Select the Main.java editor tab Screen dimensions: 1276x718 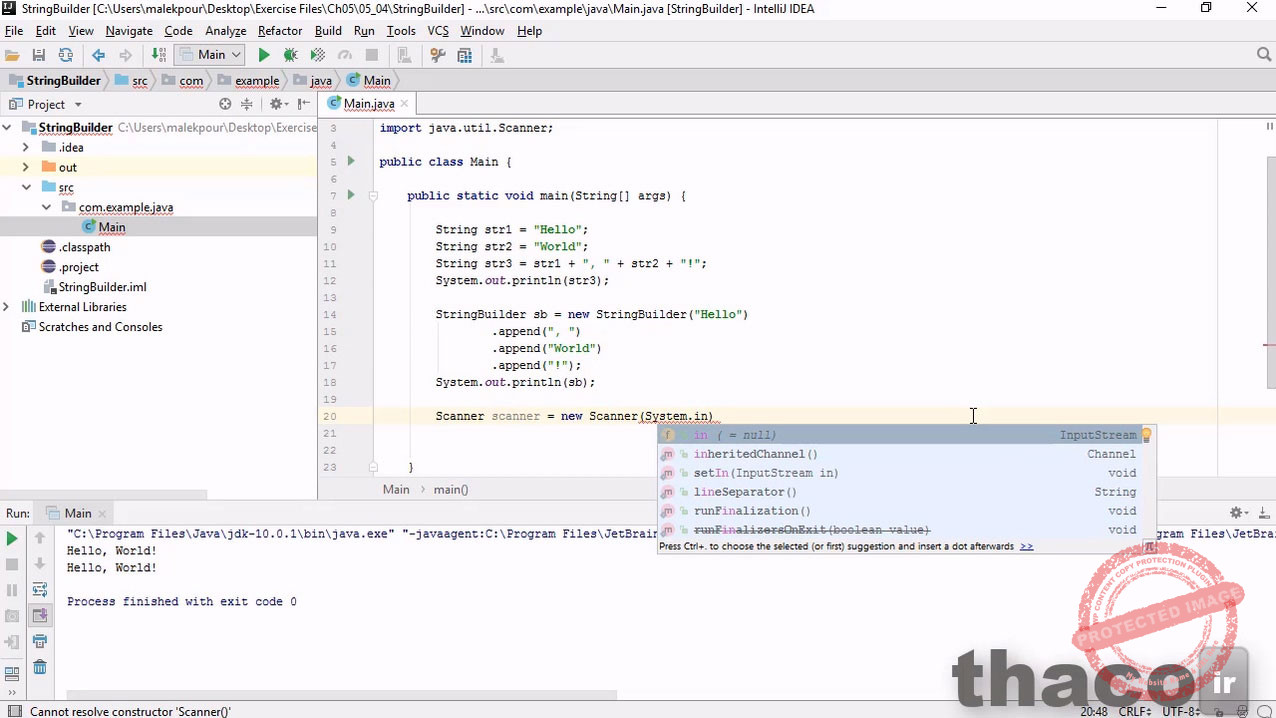tap(368, 104)
